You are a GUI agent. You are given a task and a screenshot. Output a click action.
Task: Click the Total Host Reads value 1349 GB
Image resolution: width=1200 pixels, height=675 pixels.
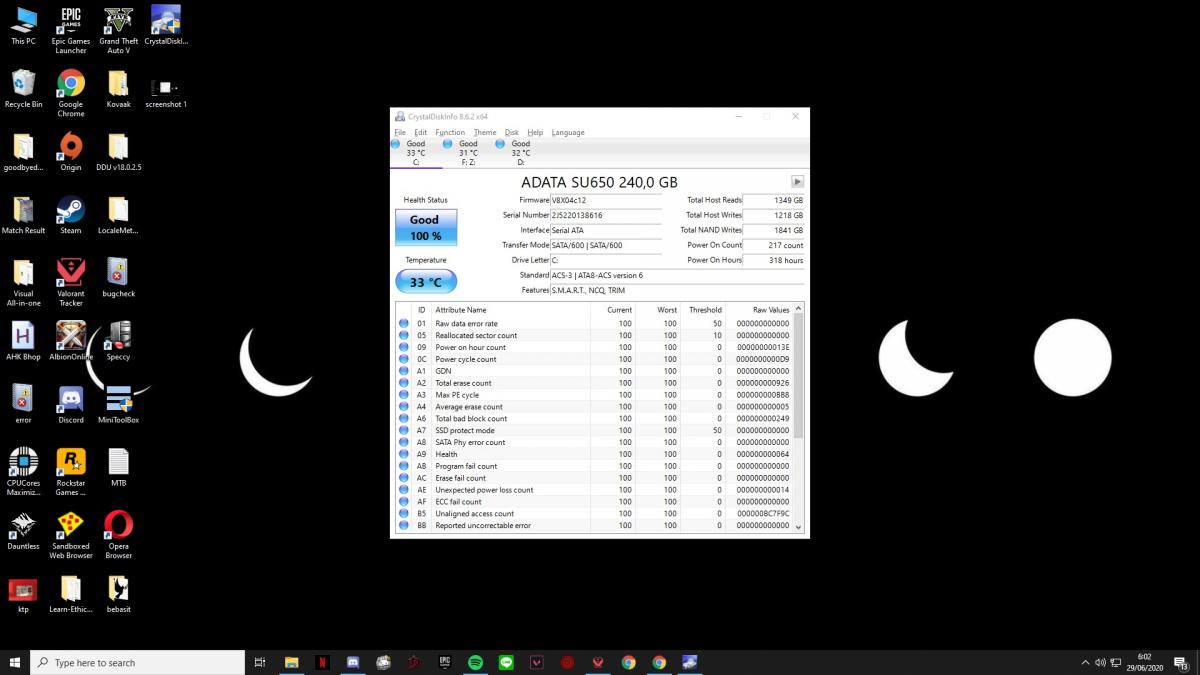tap(774, 200)
